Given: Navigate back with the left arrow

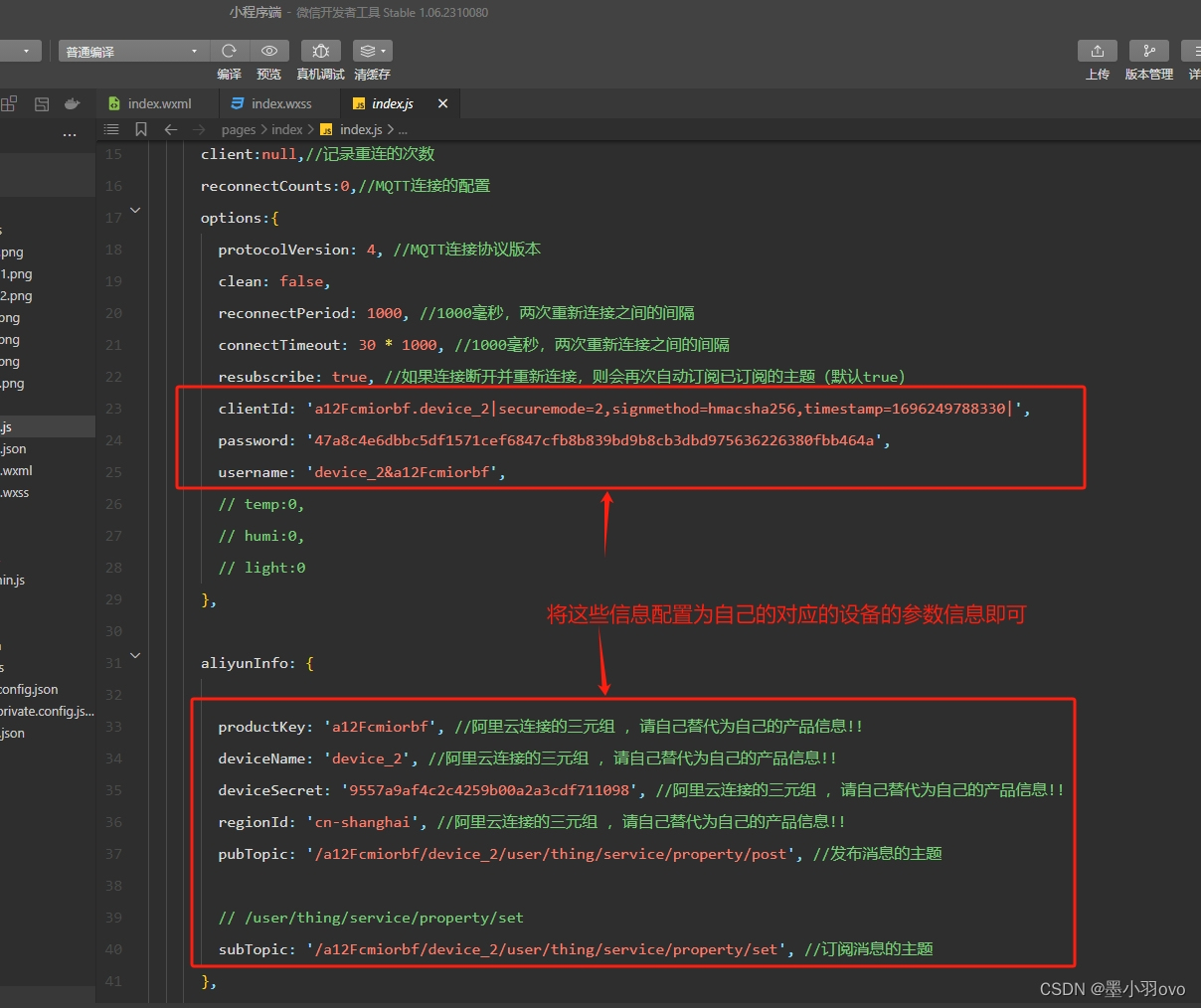Looking at the screenshot, I should 171,129.
